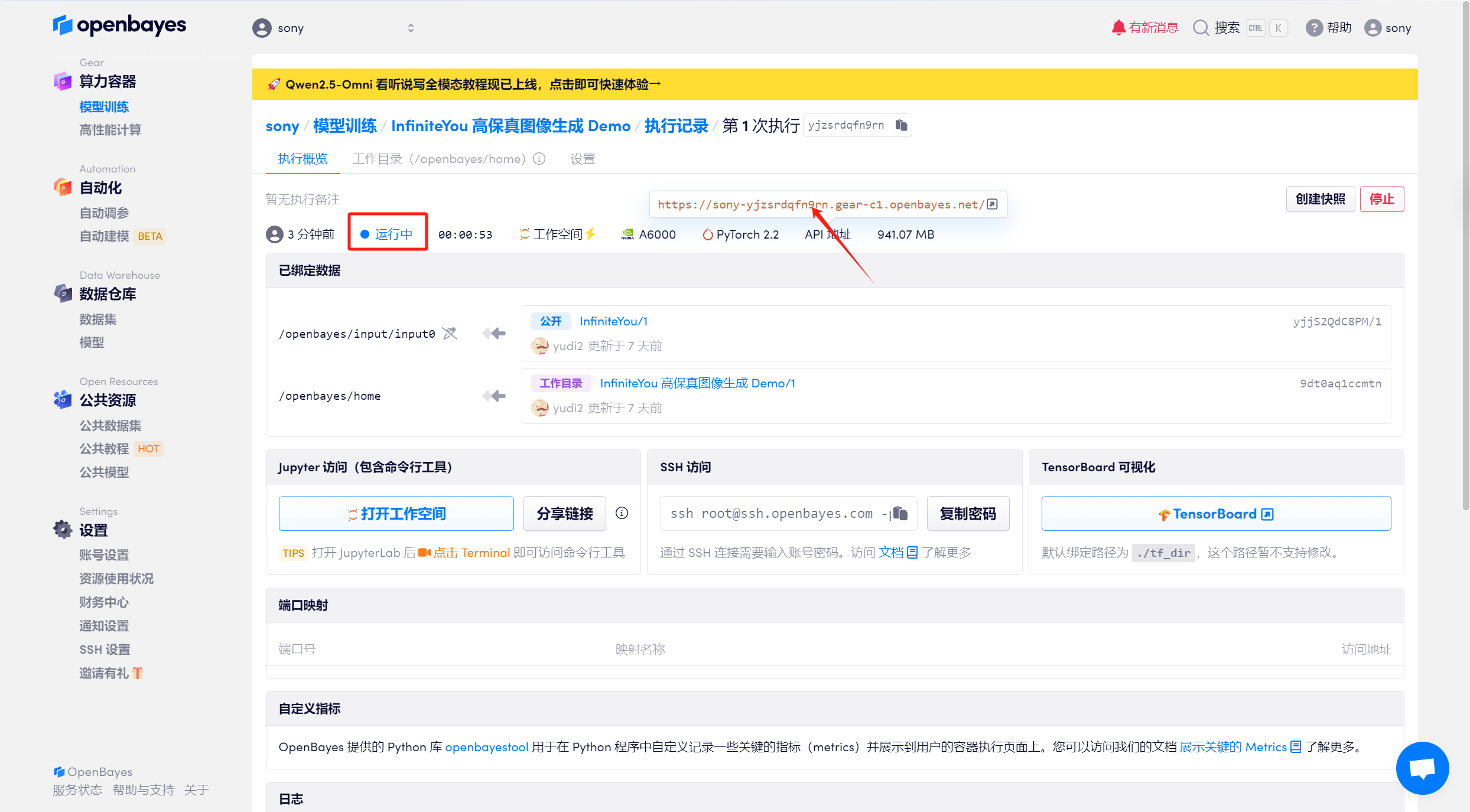
Task: Open 公共教程 in the sidebar
Action: tap(104, 449)
